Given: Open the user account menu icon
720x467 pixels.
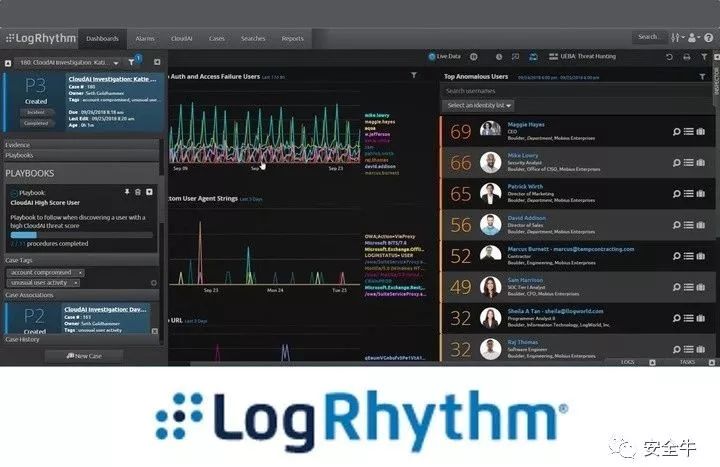Looking at the screenshot, I should point(693,38).
